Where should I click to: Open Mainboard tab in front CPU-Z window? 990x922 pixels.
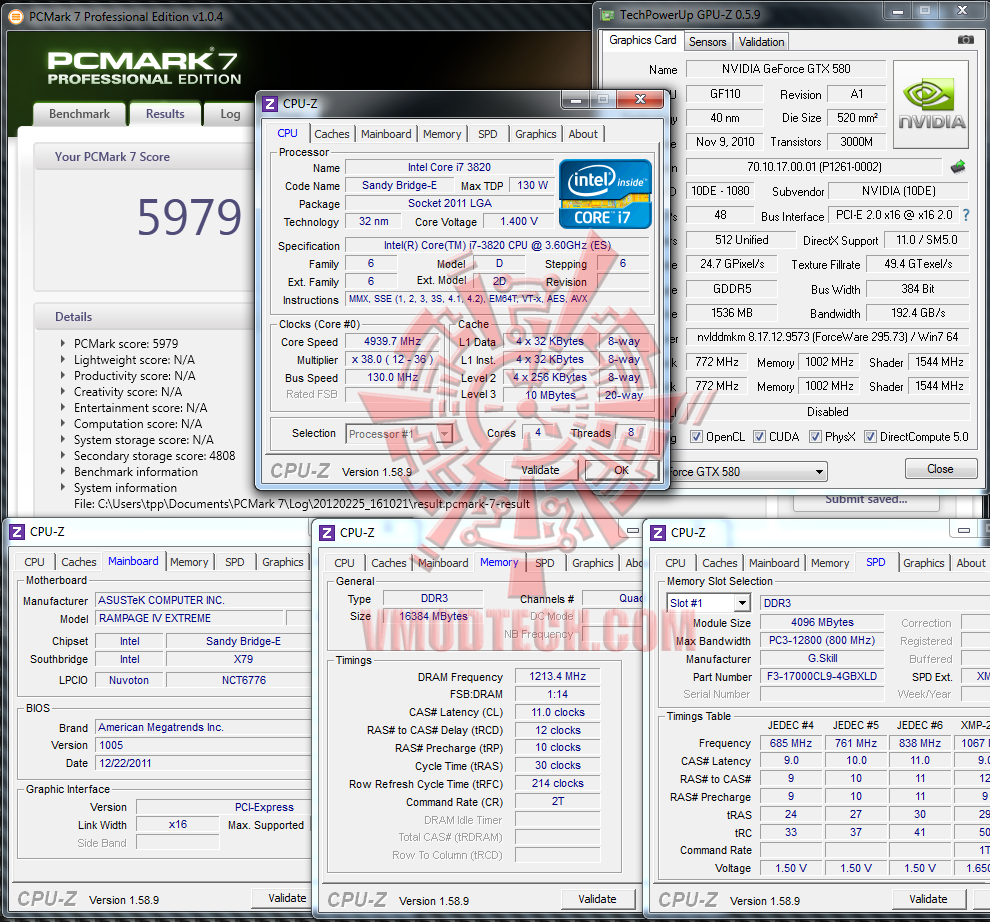pos(386,134)
